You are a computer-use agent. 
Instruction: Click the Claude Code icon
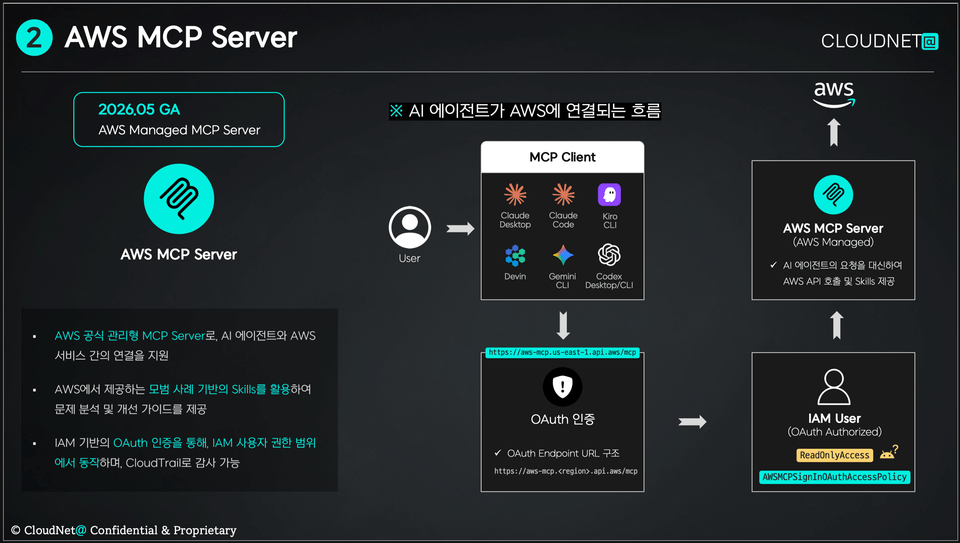(563, 195)
